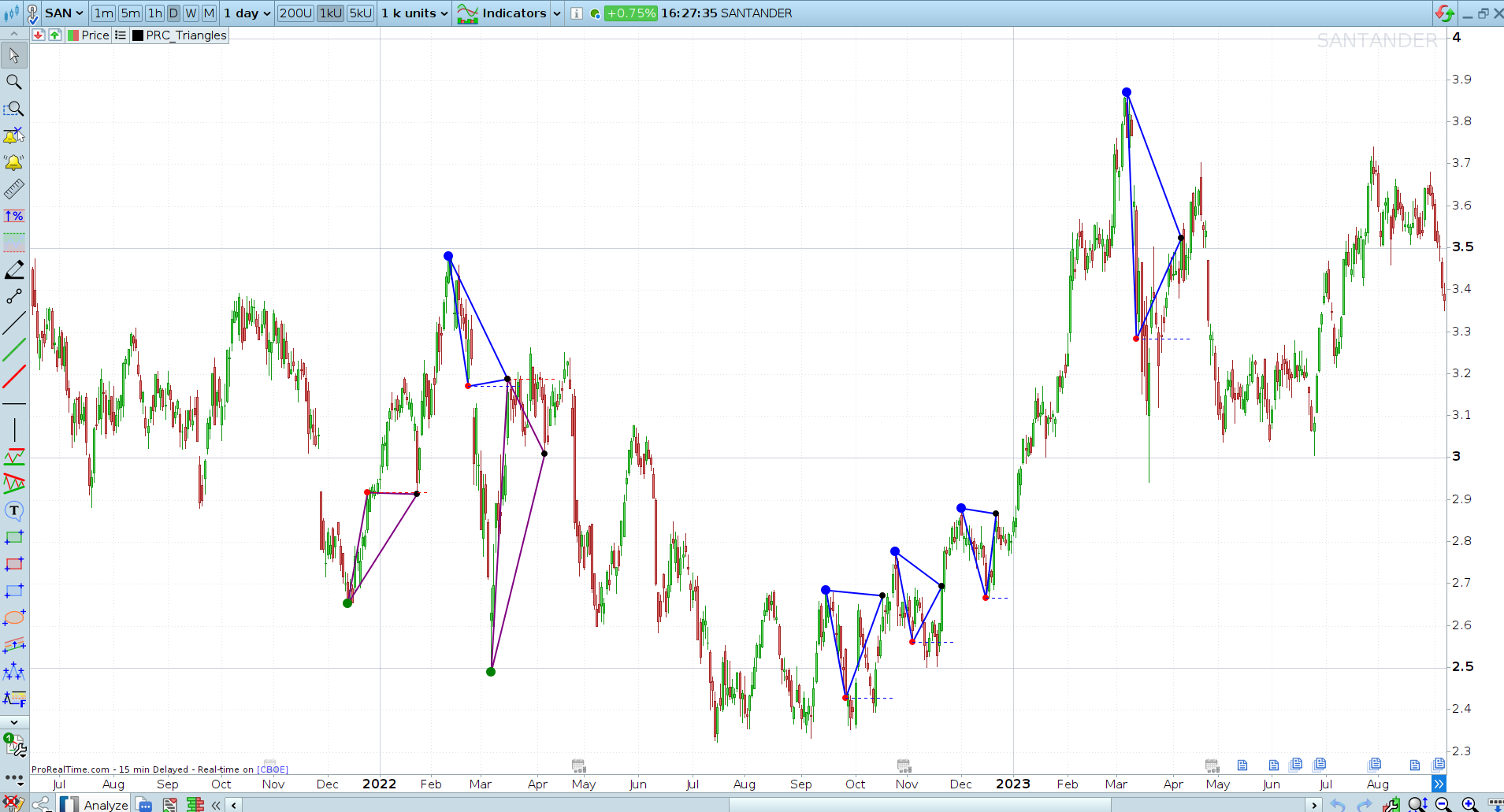
Task: Collapse the left toolbar with the up chevron
Action: pyautogui.click(x=14, y=34)
